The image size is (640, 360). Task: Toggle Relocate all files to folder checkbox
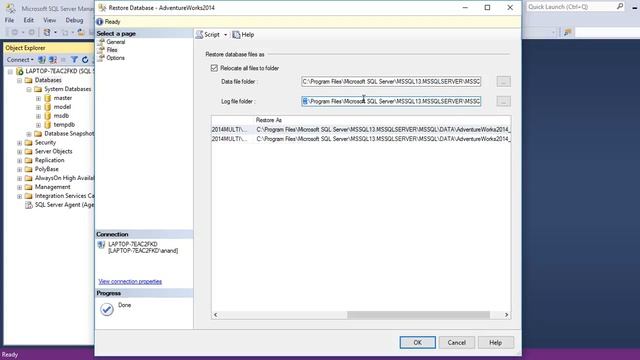point(214,68)
